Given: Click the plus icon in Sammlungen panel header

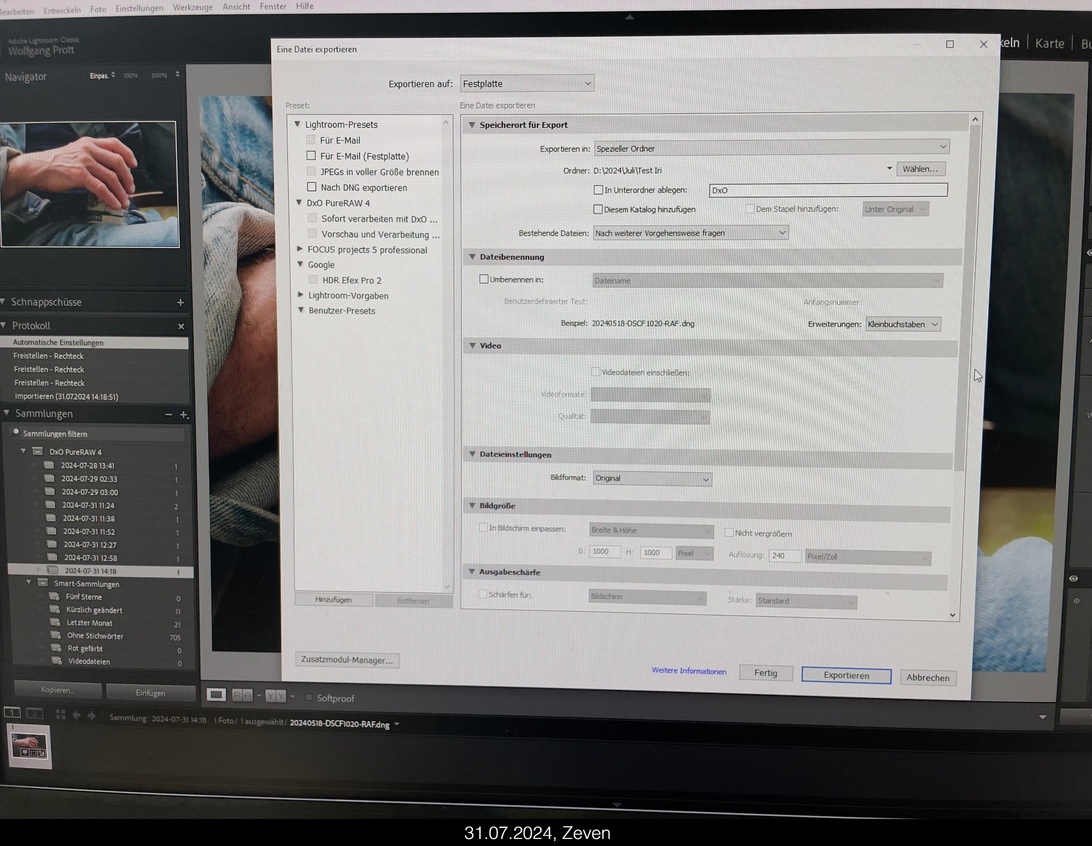Looking at the screenshot, I should click(x=183, y=414).
